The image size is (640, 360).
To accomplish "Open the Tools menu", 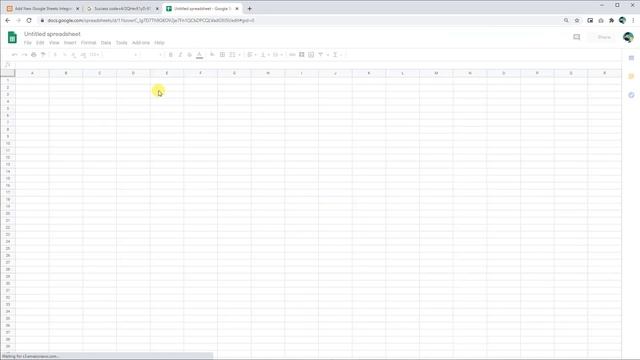I will point(122,43).
